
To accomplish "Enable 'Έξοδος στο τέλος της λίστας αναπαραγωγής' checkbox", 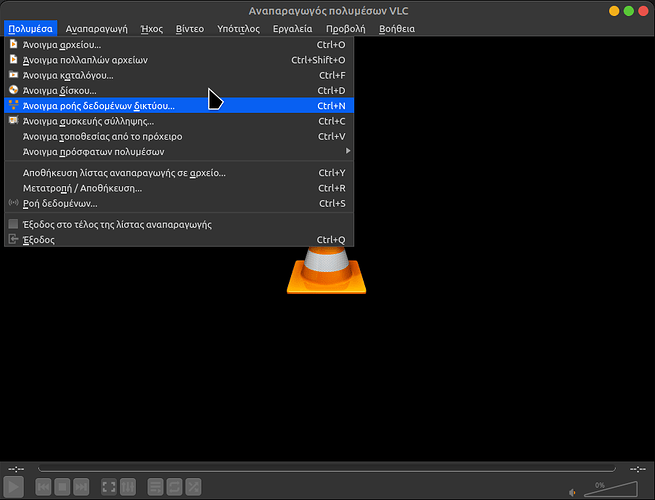I will click(13, 225).
